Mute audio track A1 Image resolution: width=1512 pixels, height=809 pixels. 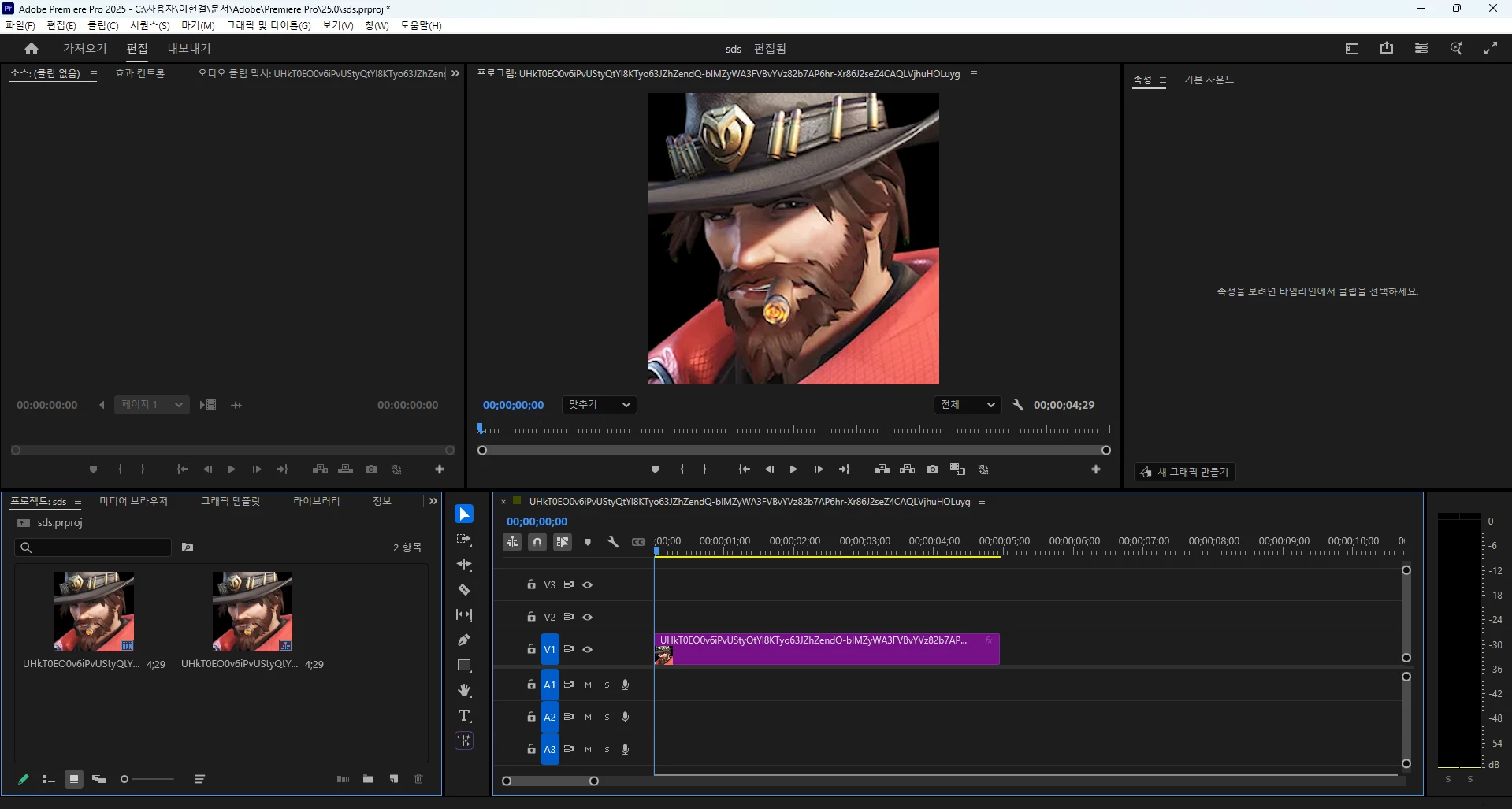(x=588, y=685)
